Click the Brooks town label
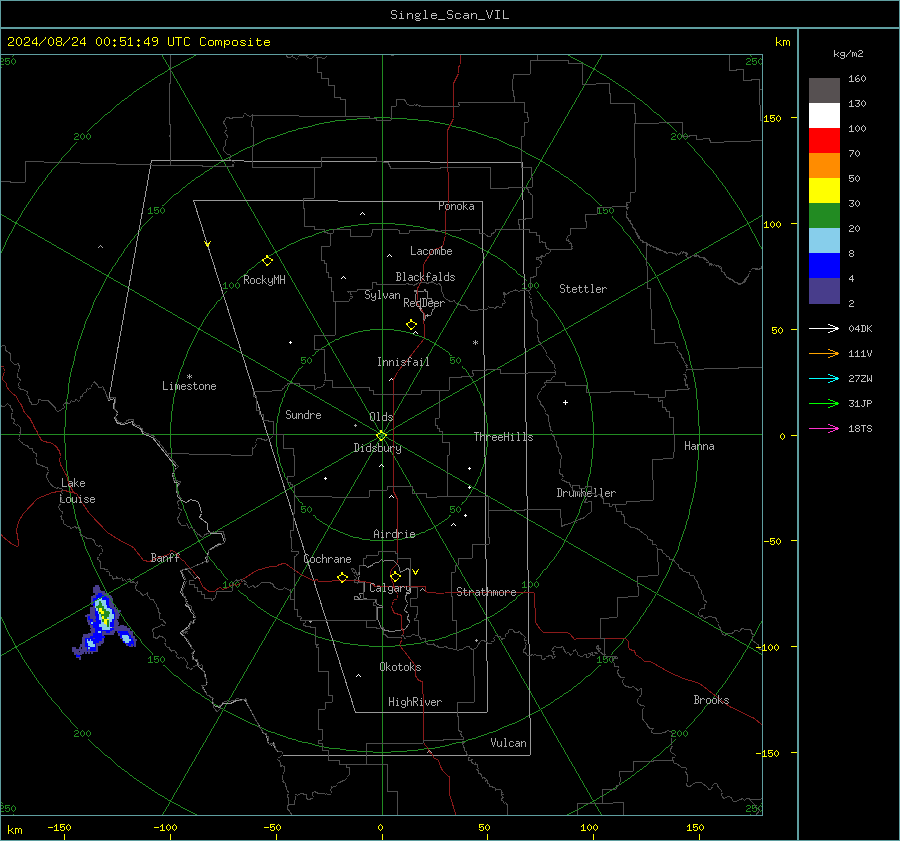Image resolution: width=900 pixels, height=841 pixels. (x=711, y=700)
